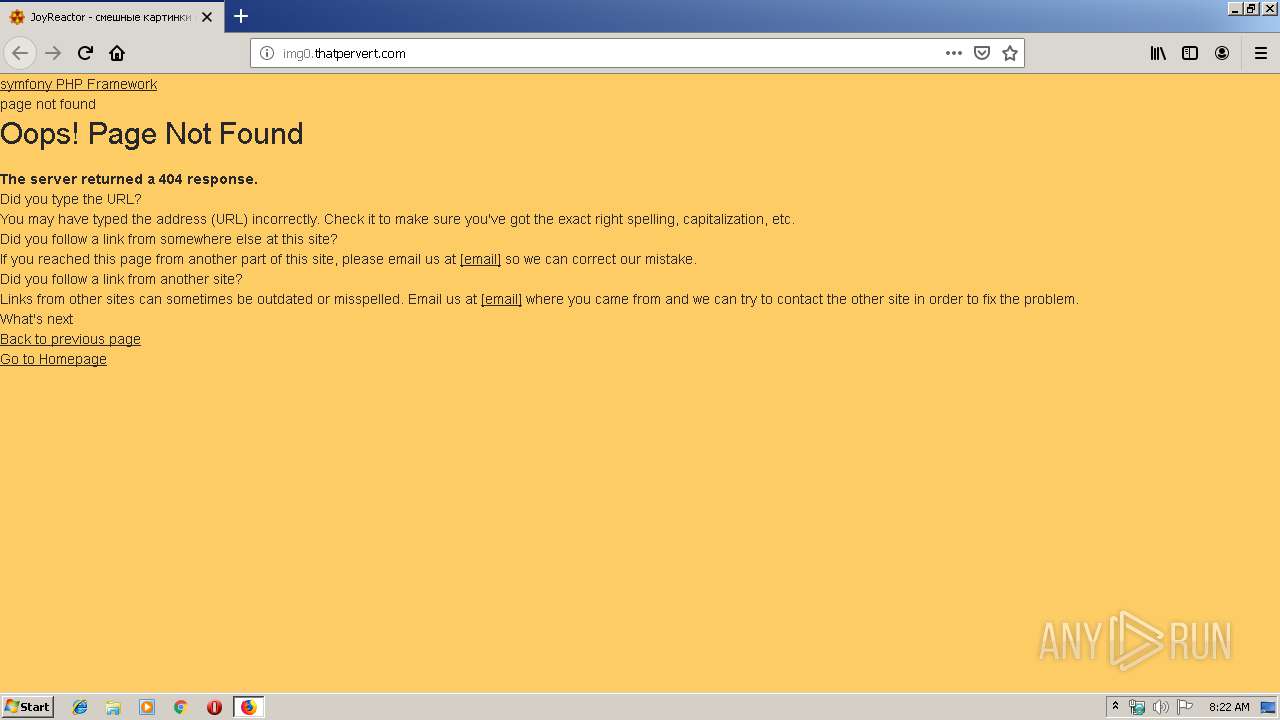Open the Firefox hamburger menu
This screenshot has height=720, width=1280.
tap(1261, 53)
